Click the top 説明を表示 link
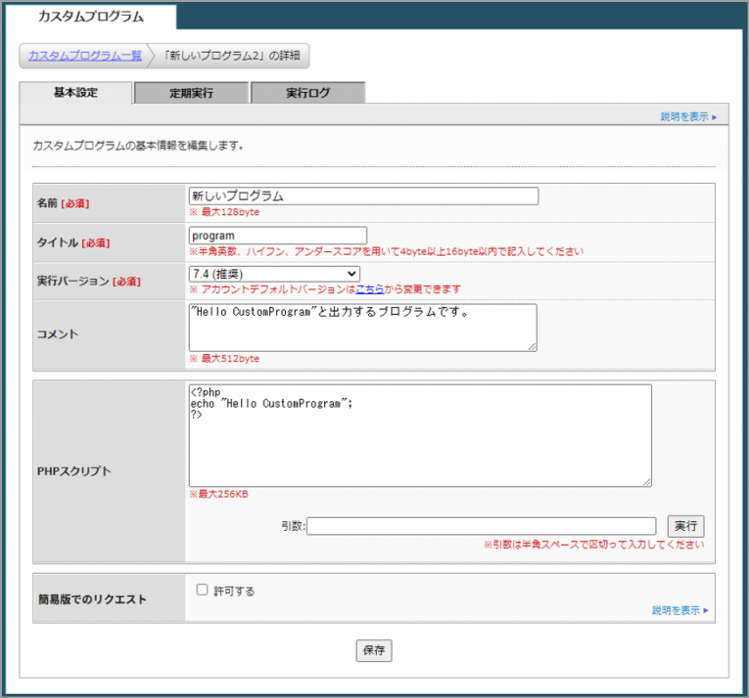The height and width of the screenshot is (698, 749). click(x=688, y=117)
